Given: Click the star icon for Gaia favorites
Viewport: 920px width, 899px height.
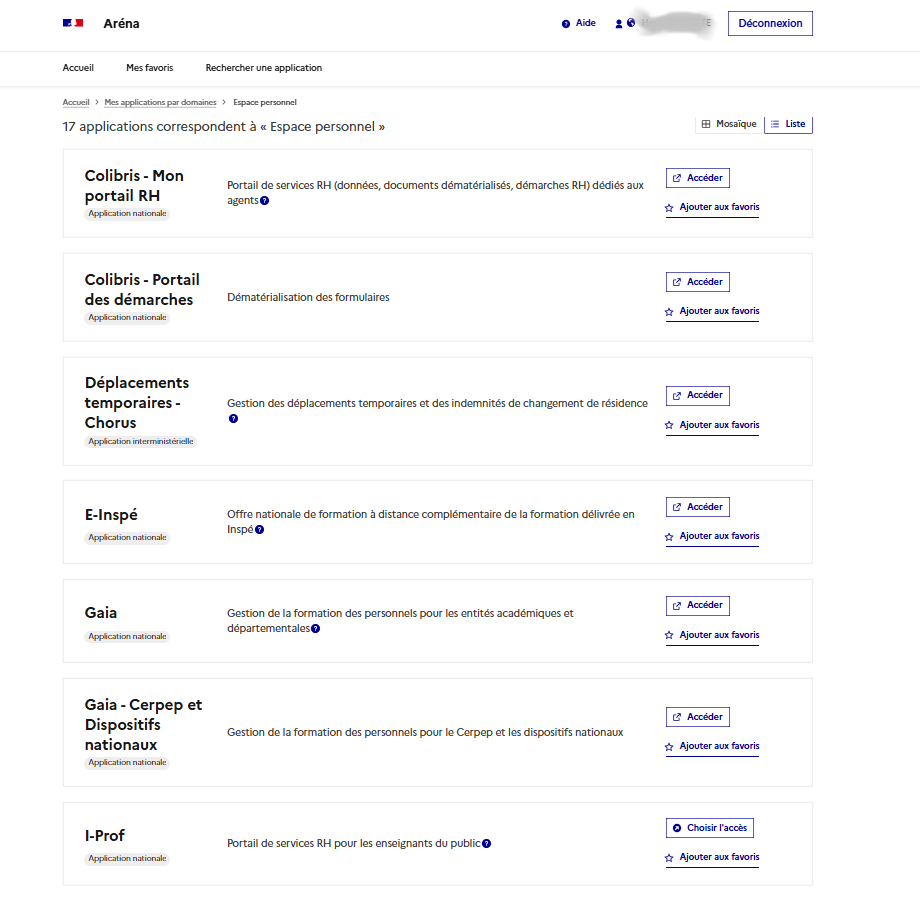Looking at the screenshot, I should click(x=670, y=636).
